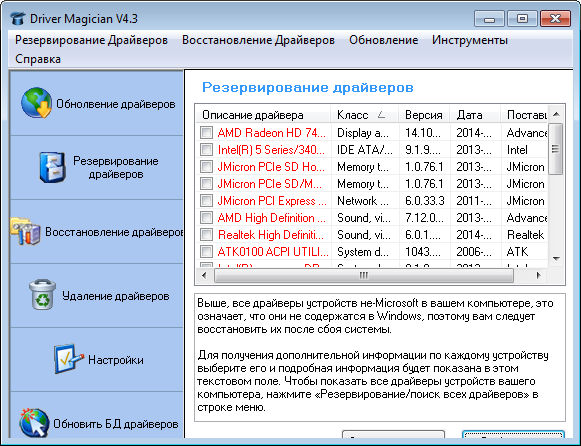Image resolution: width=581 pixels, height=446 pixels.
Task: Check the JMicron PCIe SD/M... checkbox
Action: click(x=206, y=183)
